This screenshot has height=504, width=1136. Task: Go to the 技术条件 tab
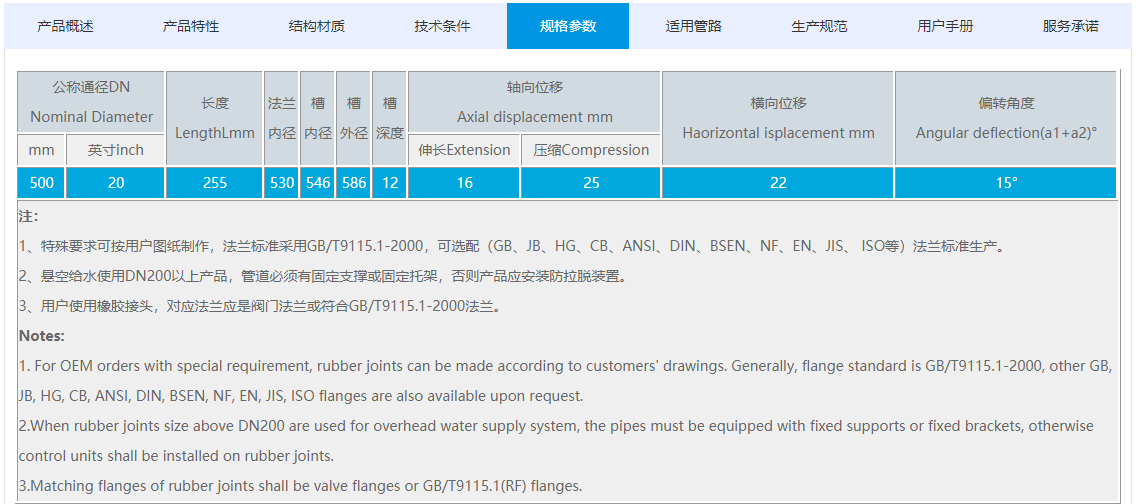pos(442,26)
